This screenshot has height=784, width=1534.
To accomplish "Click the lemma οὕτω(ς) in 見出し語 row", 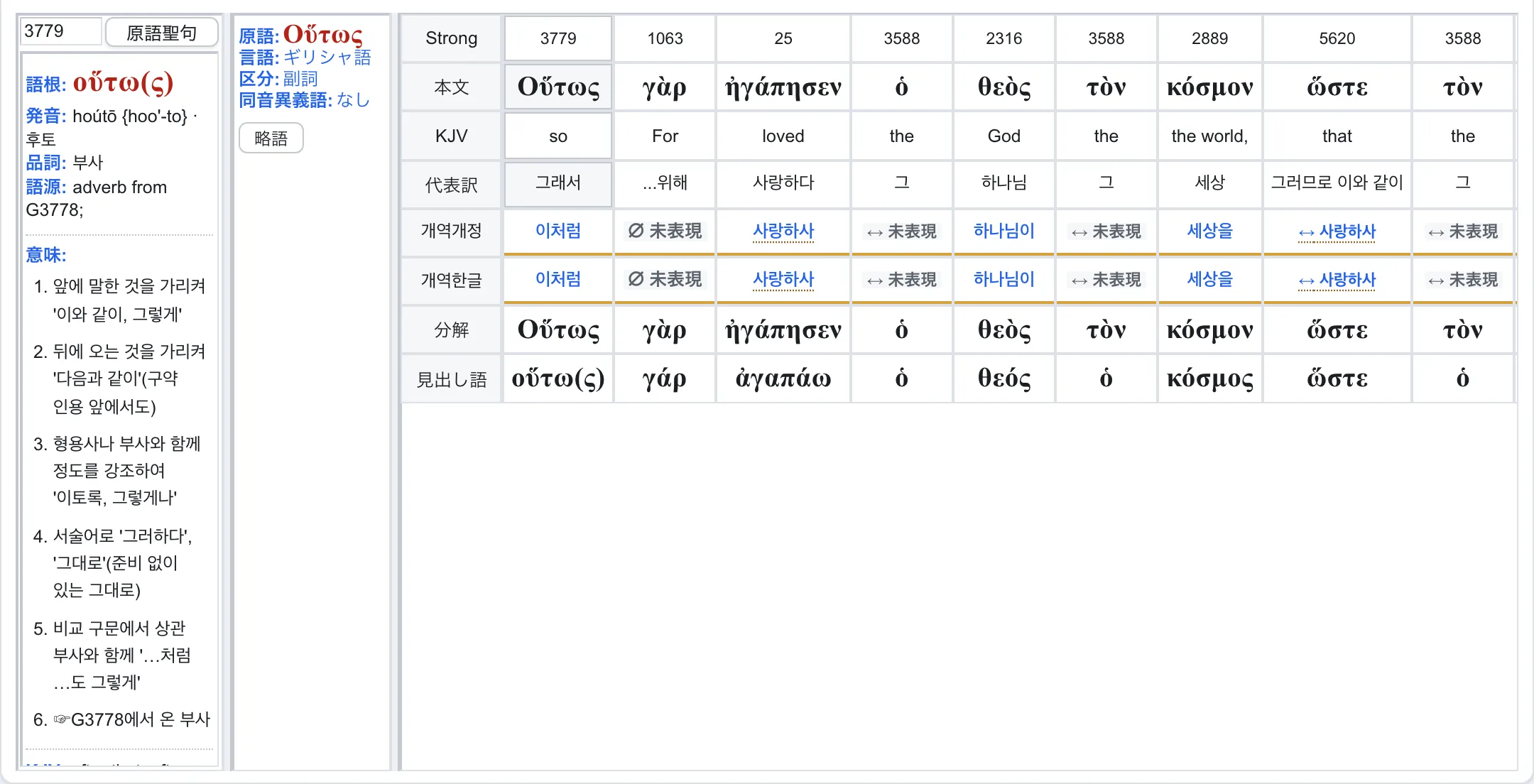I will pos(558,379).
